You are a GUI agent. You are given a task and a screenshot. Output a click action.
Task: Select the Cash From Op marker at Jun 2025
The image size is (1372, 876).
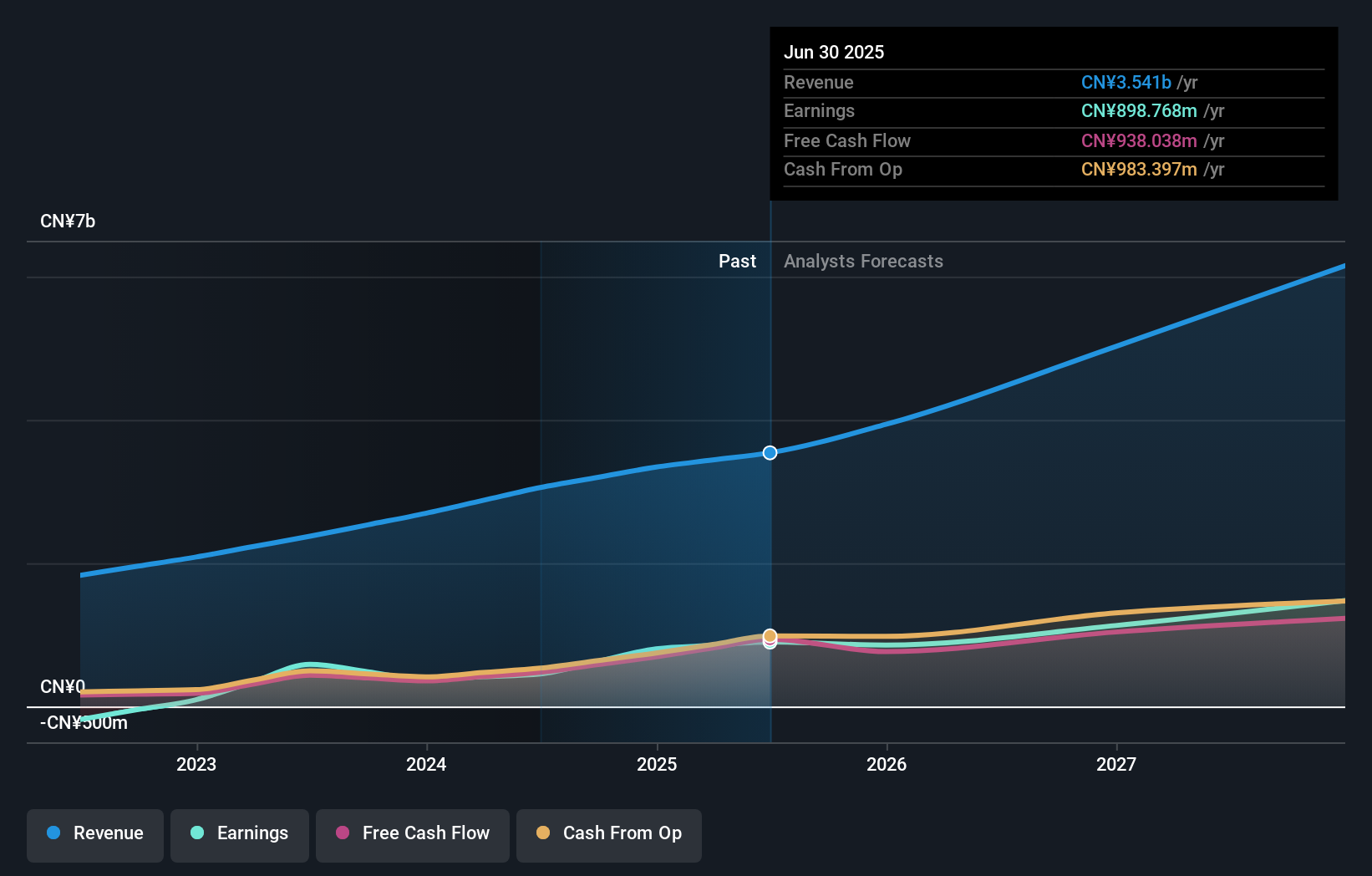[x=770, y=635]
